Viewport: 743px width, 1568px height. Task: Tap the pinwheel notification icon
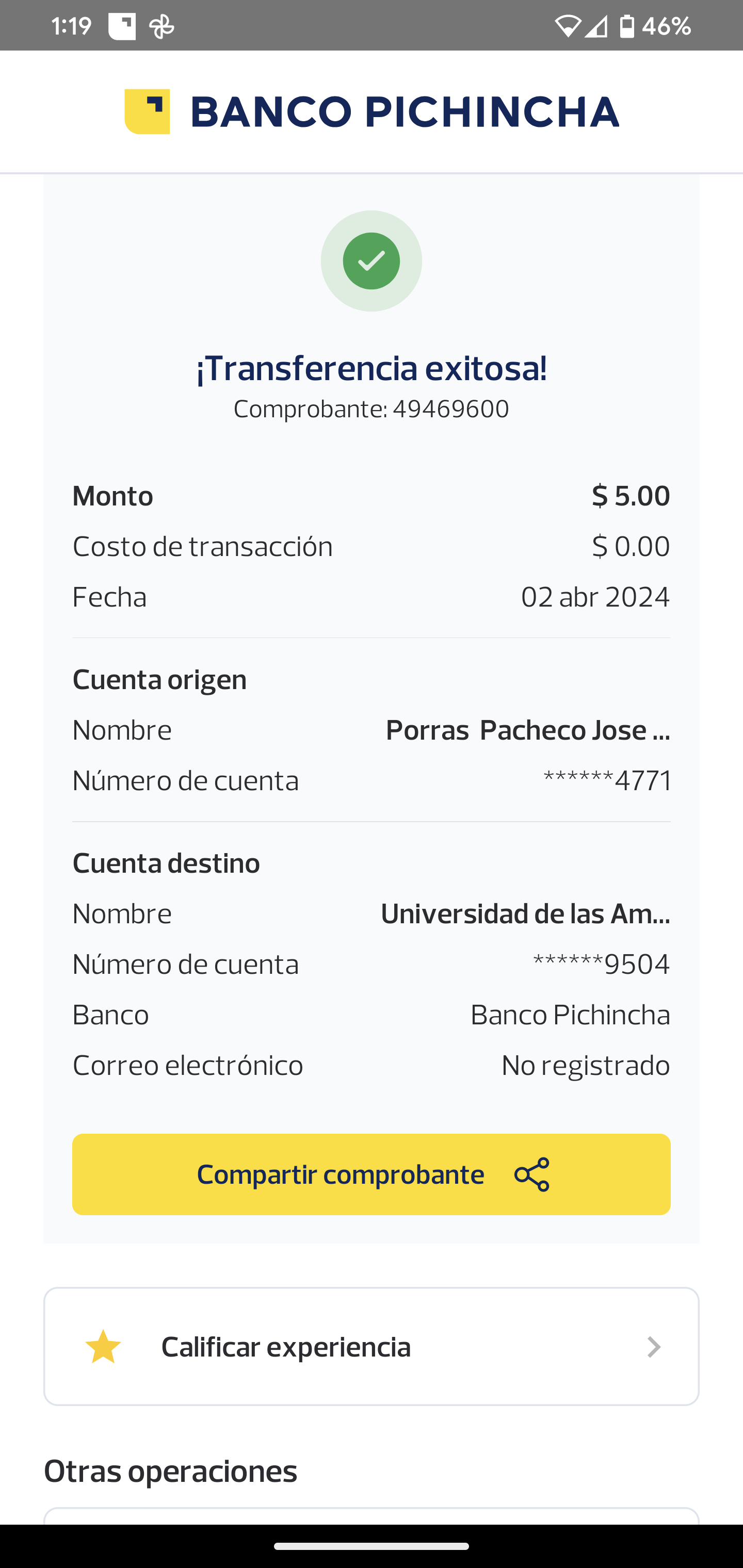[162, 27]
